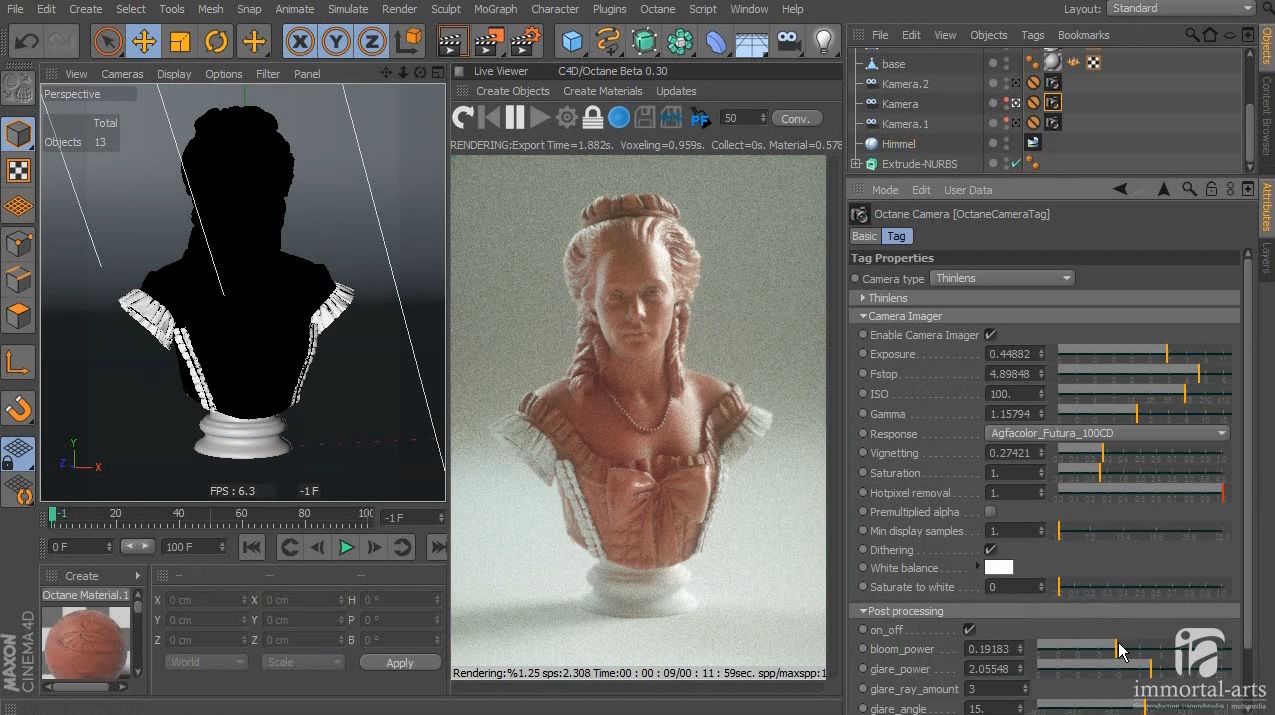Open the Camera type dropdown
This screenshot has height=715, width=1275.
[x=1002, y=278]
